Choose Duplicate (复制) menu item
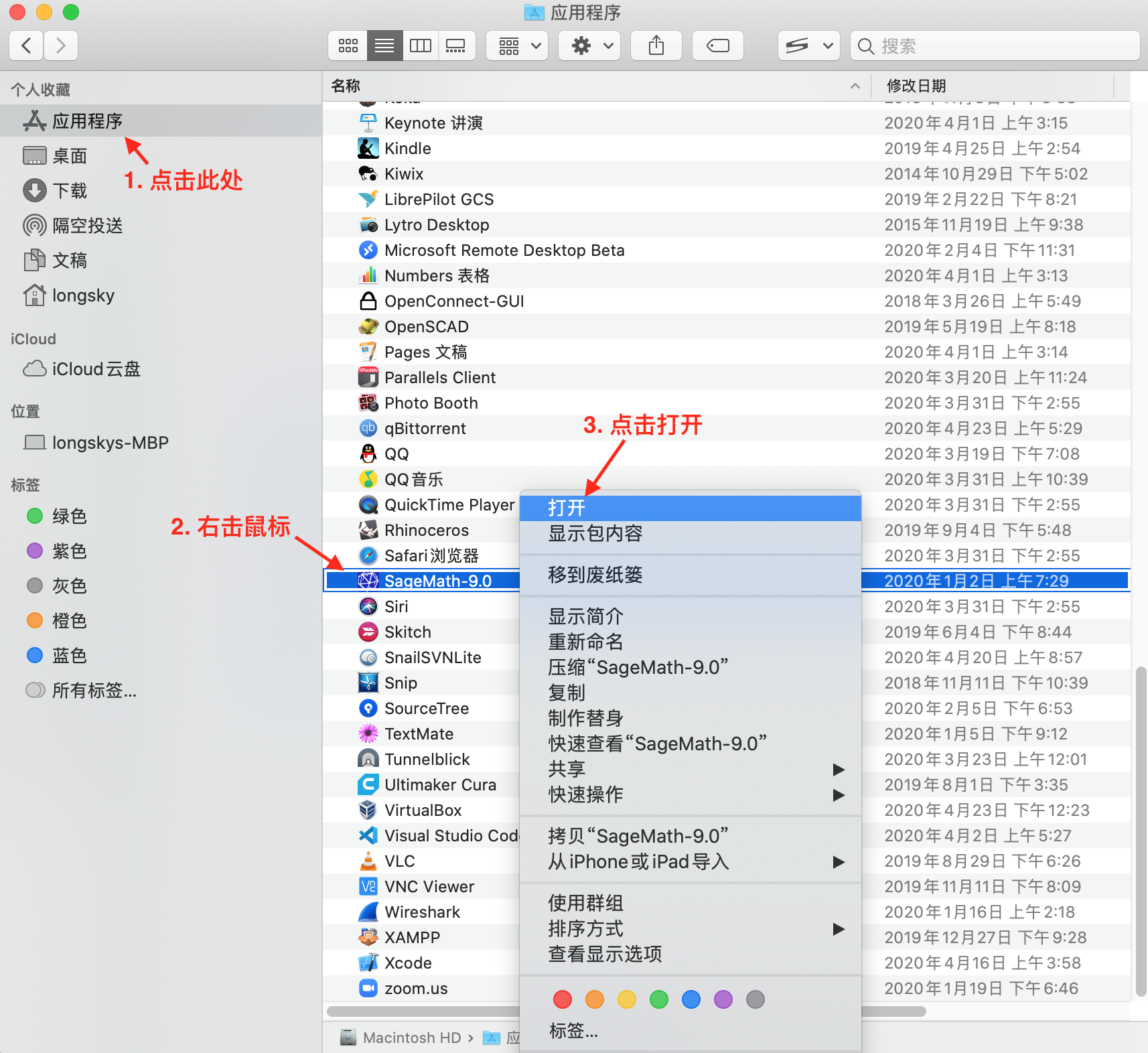 pyautogui.click(x=691, y=693)
